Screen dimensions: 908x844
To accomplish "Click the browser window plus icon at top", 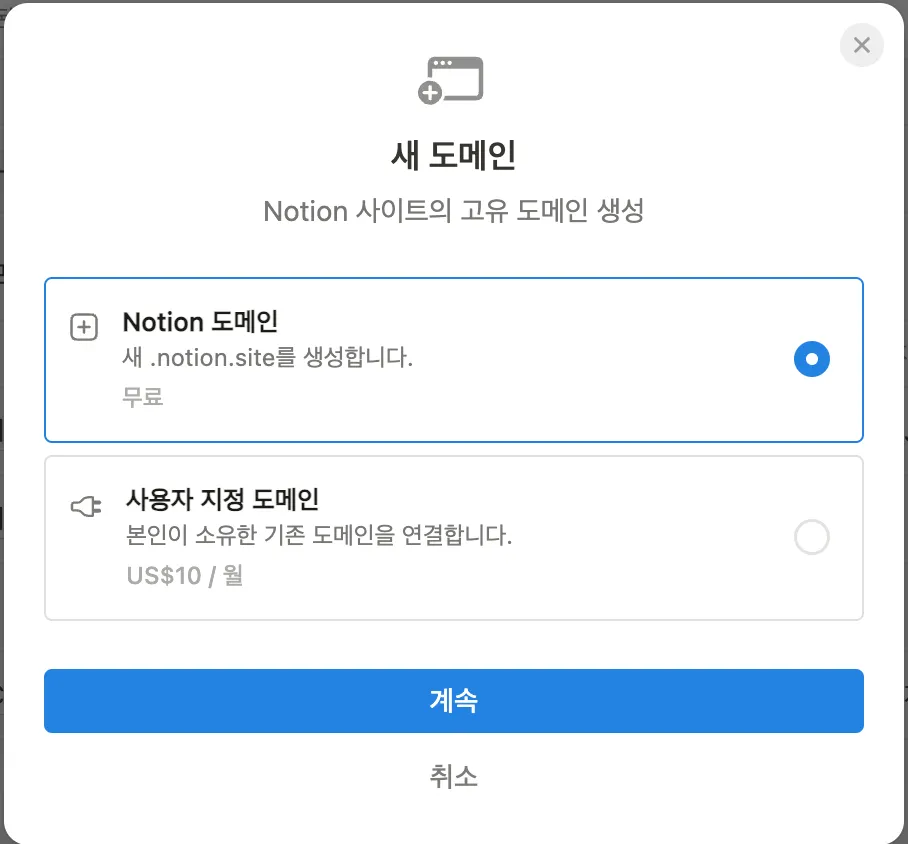I will click(451, 80).
